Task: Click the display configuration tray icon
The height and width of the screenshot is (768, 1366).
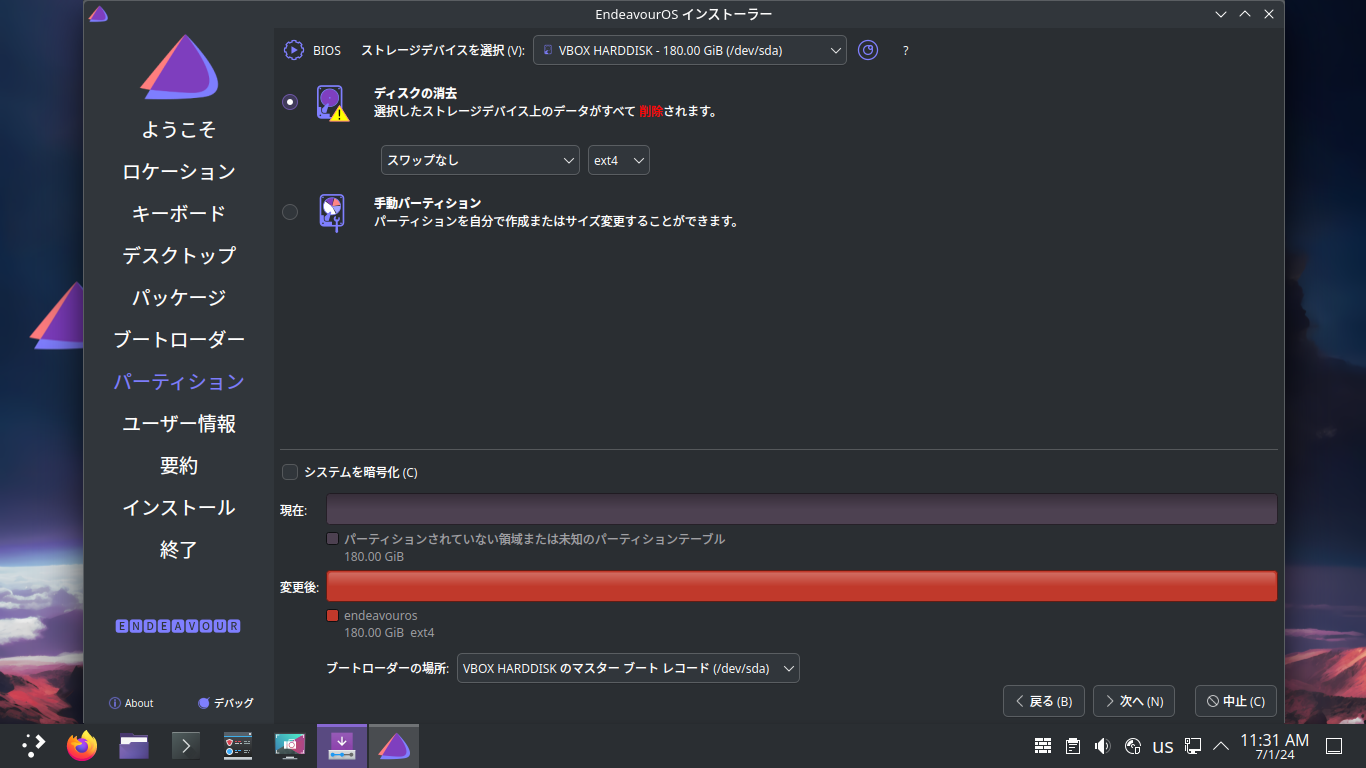Action: pos(1193,745)
